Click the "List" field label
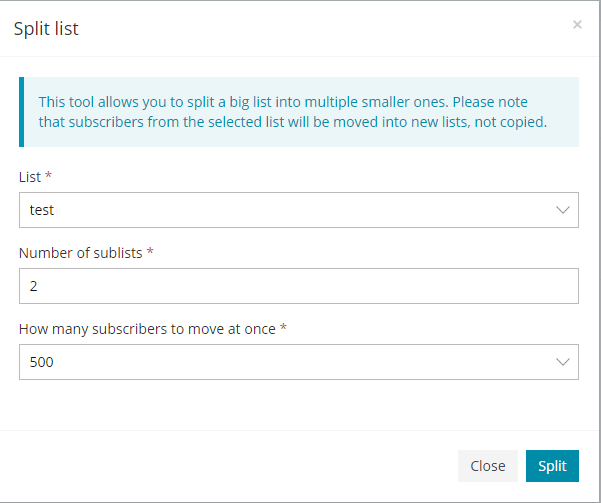This screenshot has height=503, width=601. click(30, 177)
